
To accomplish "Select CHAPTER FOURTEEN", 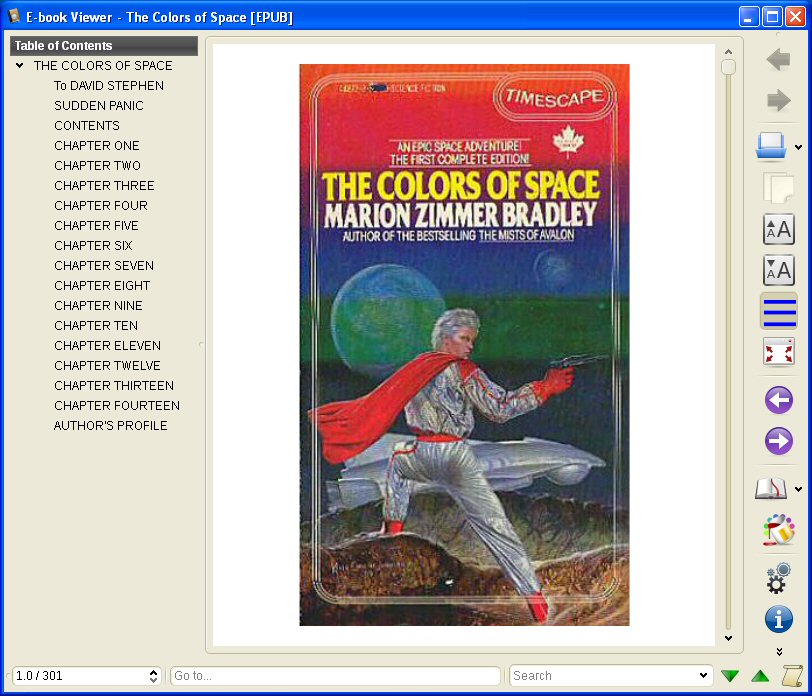I will (x=117, y=405).
